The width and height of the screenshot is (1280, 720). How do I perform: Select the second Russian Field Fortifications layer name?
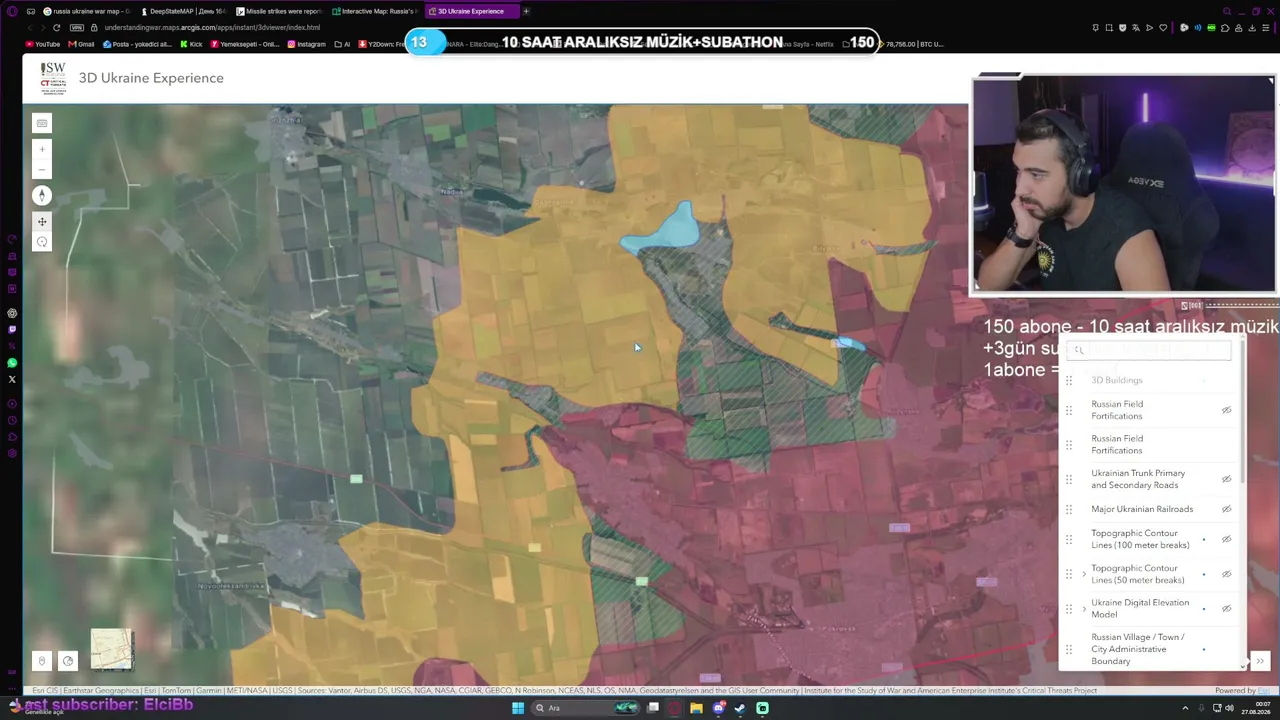tap(1117, 444)
